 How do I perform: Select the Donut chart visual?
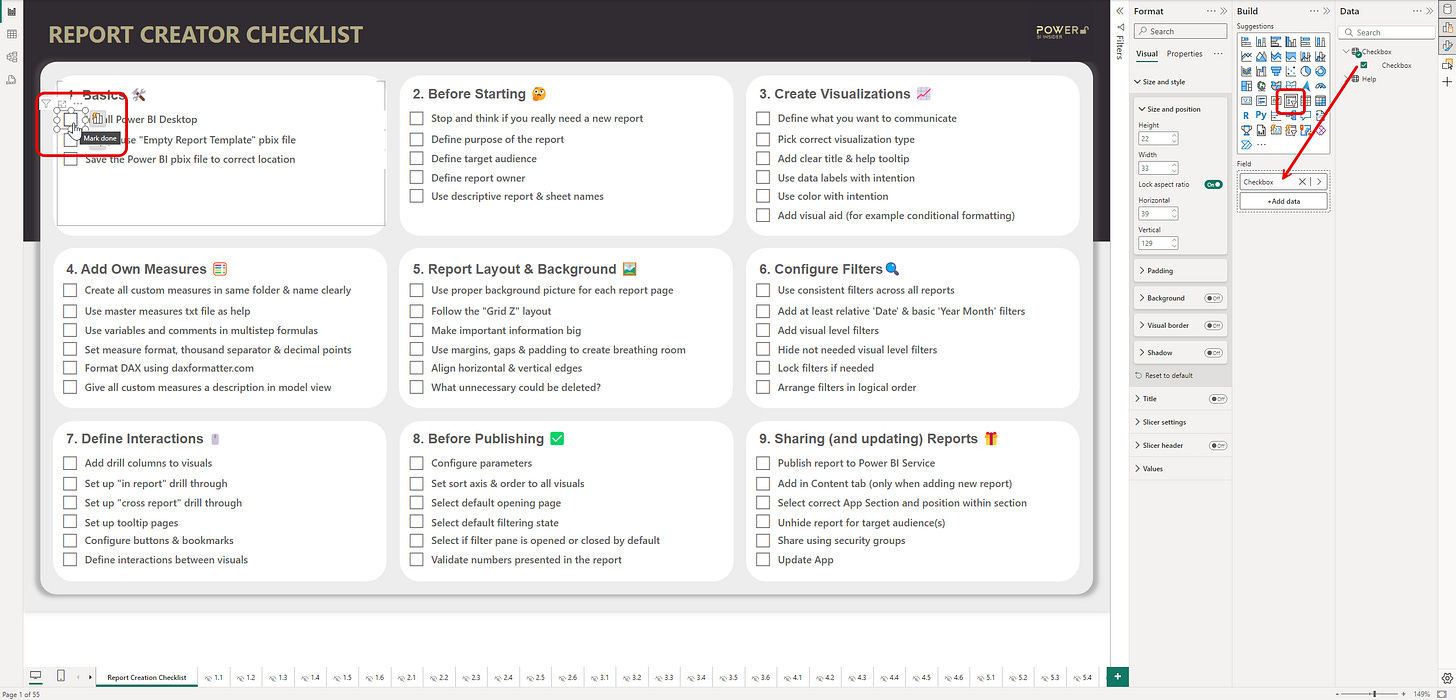pos(1321,71)
